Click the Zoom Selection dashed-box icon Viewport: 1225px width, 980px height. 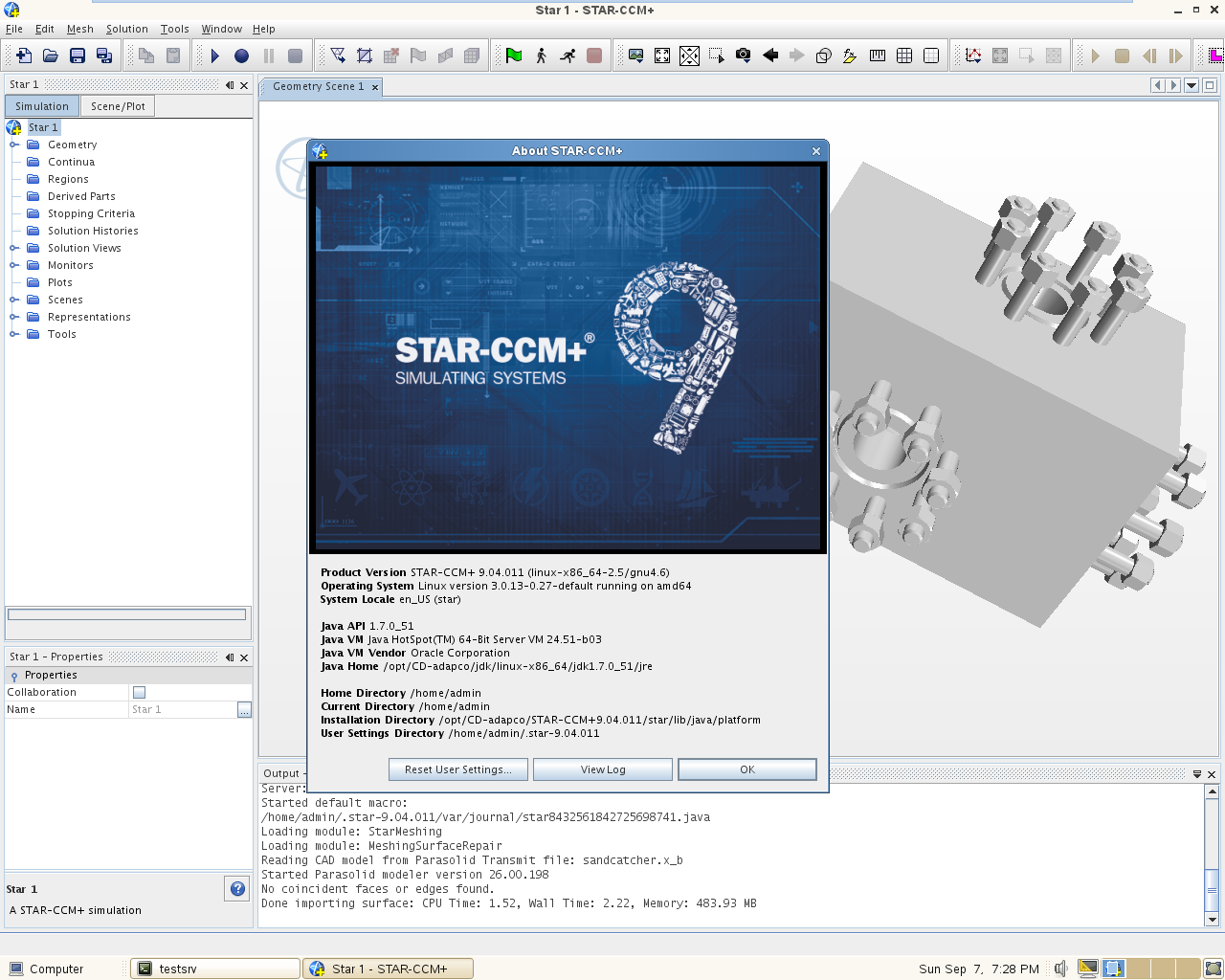coord(716,56)
